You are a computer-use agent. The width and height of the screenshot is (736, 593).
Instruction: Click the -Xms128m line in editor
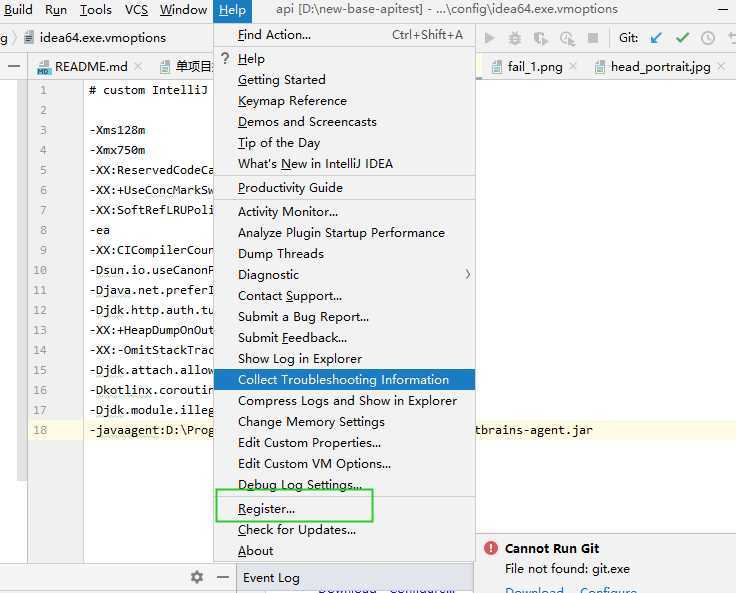(117, 130)
